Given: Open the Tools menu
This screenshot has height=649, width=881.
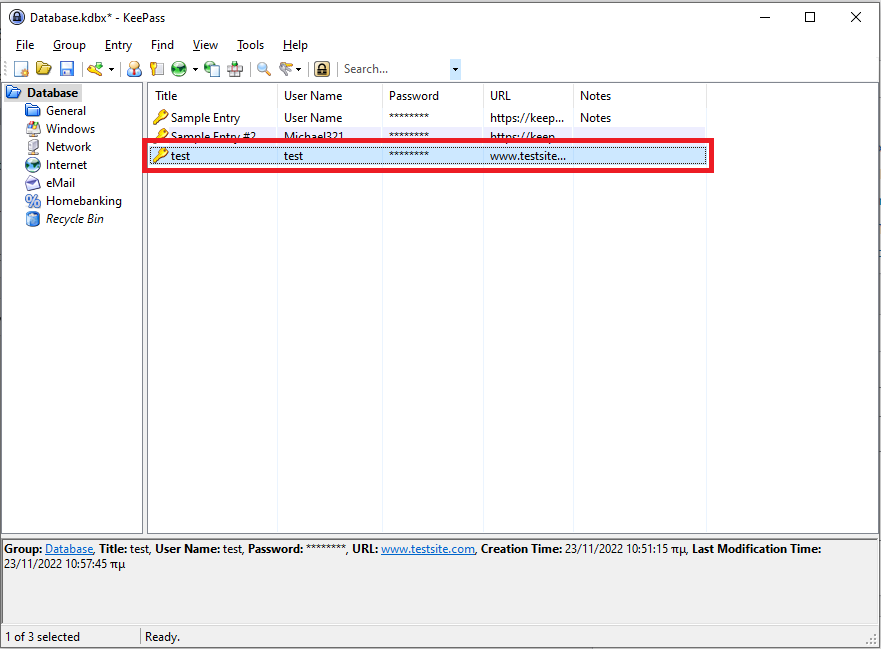Looking at the screenshot, I should [x=250, y=44].
